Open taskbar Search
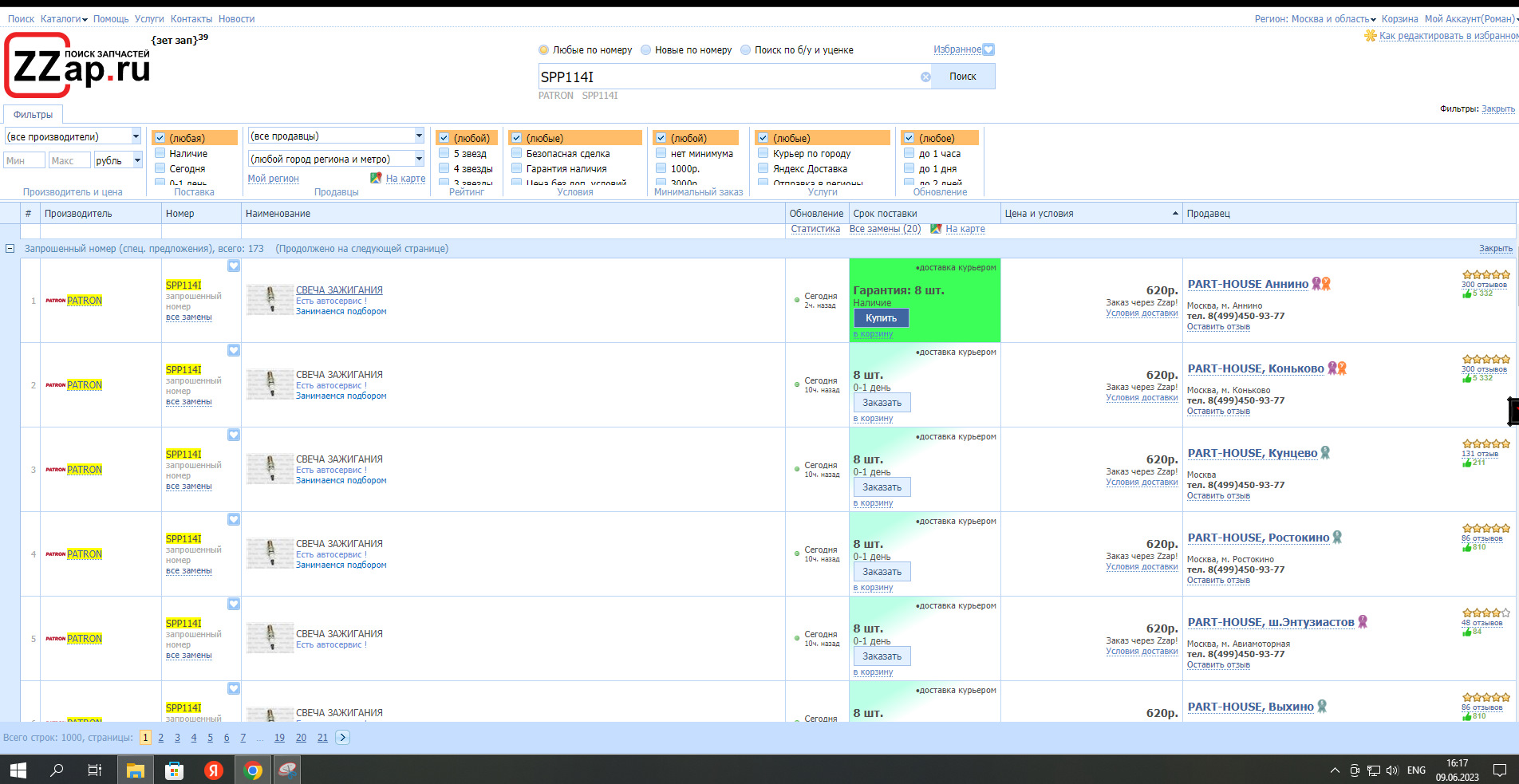The height and width of the screenshot is (784, 1519). click(57, 770)
